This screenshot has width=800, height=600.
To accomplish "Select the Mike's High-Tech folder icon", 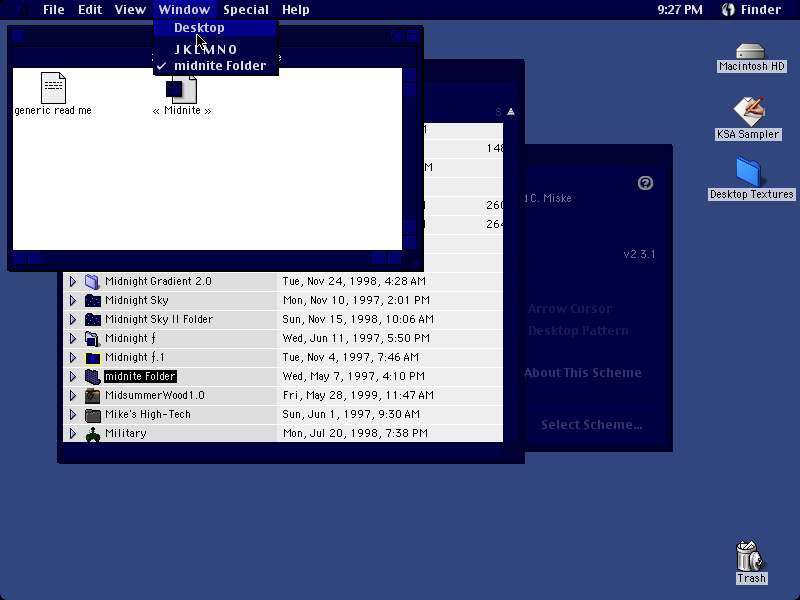I will tap(92, 415).
